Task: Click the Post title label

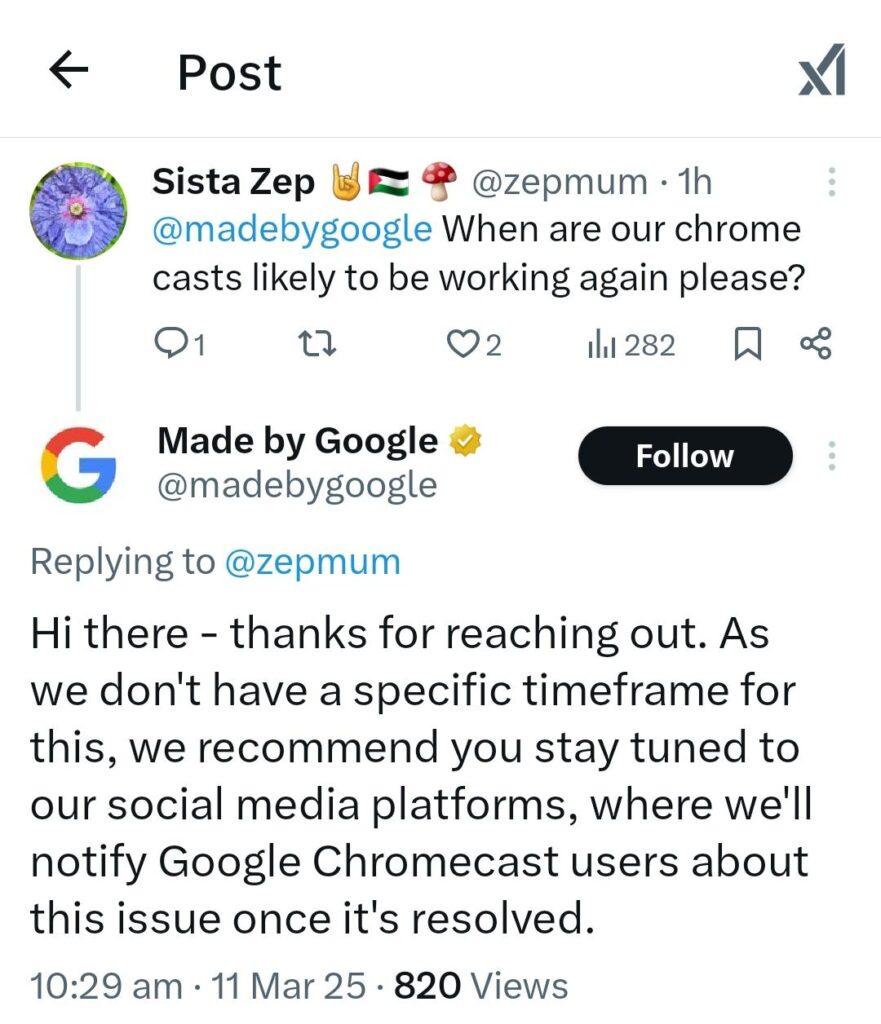Action: click(228, 70)
